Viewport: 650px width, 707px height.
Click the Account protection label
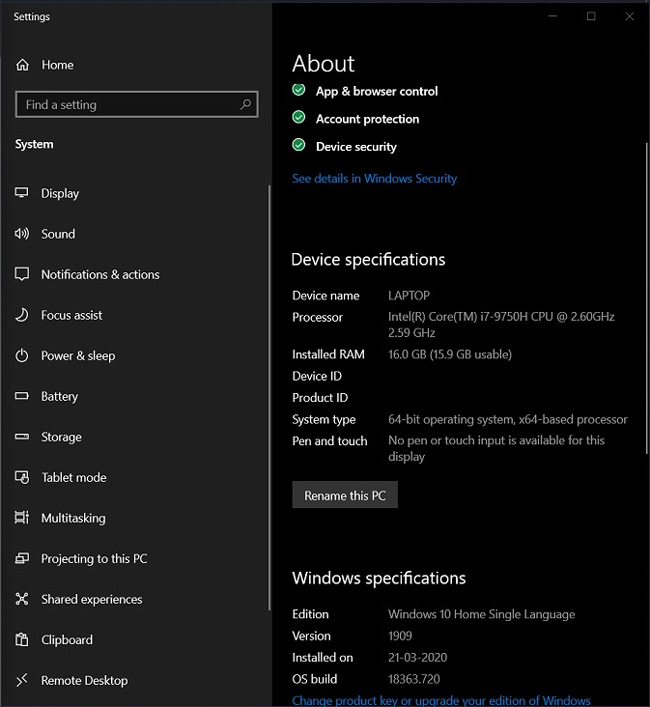tap(367, 119)
